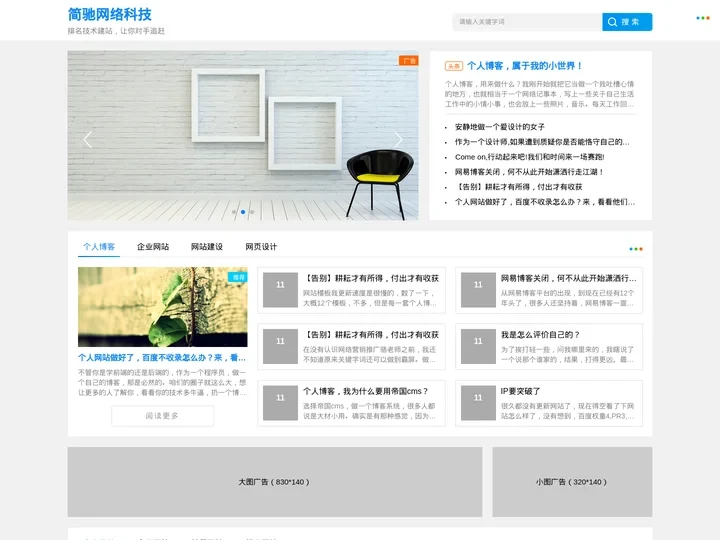Image resolution: width=720 pixels, height=540 pixels.
Task: Open headline 个人博客，属于我的小世界！
Action: 525,66
